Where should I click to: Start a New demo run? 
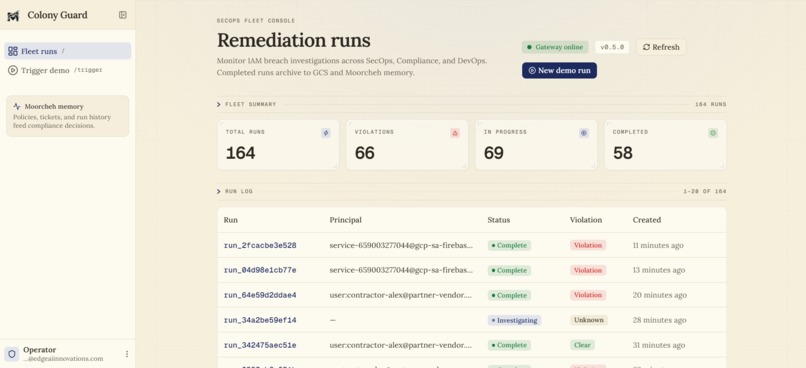point(559,70)
